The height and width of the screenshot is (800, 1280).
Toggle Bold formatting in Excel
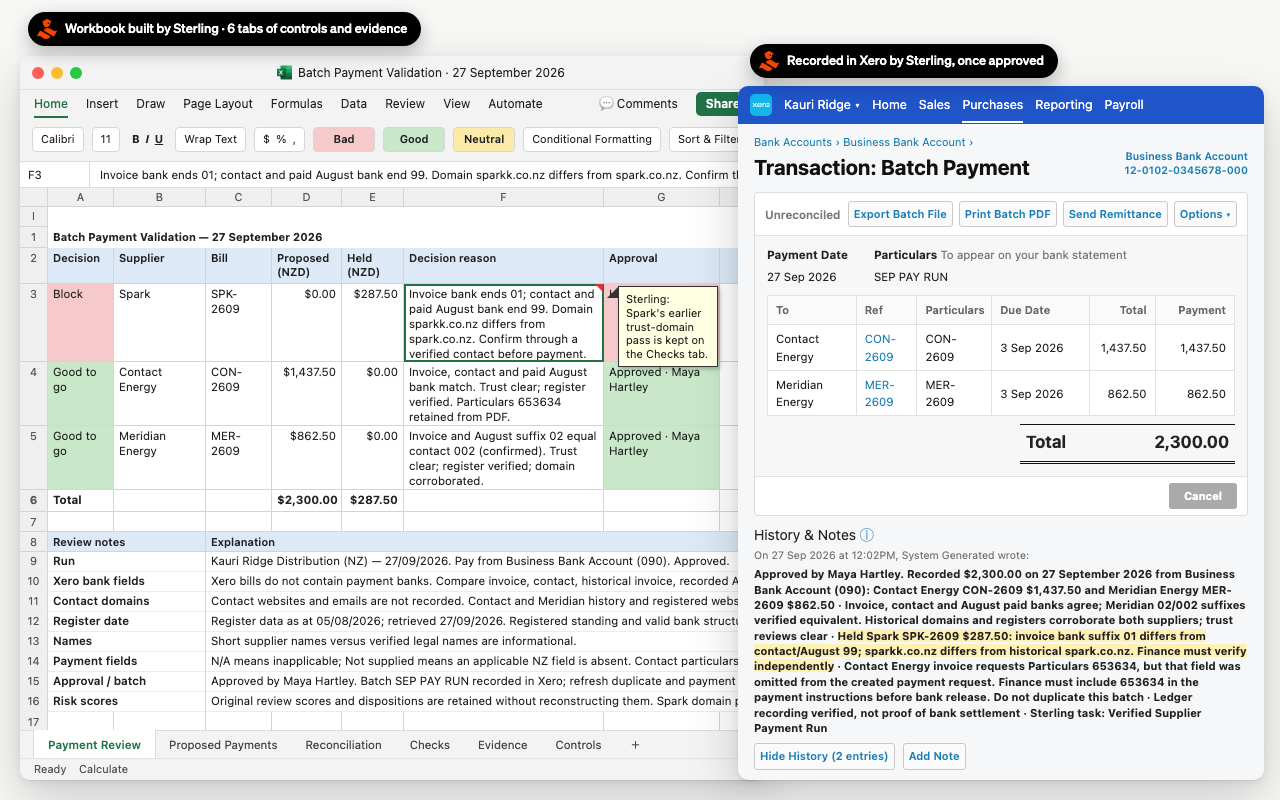[x=135, y=139]
